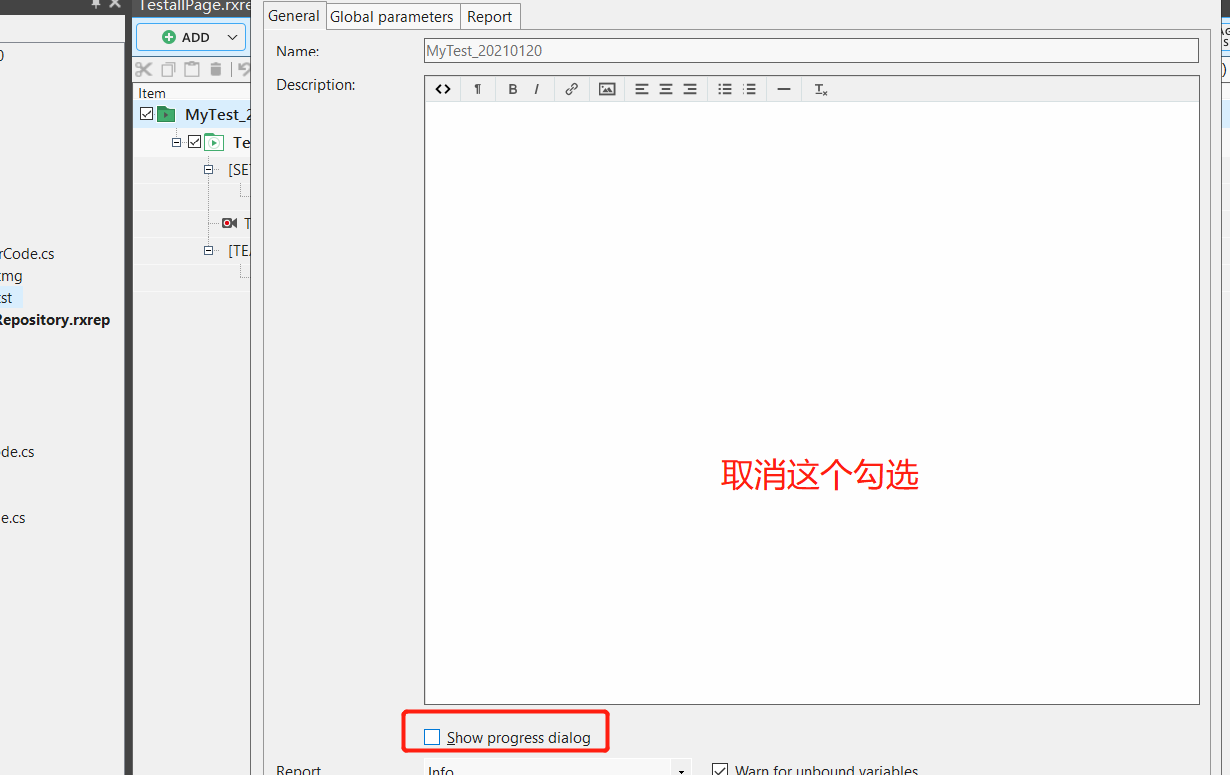1230x775 pixels.
Task: Toggle HTML code view in description editor
Action: point(443,89)
